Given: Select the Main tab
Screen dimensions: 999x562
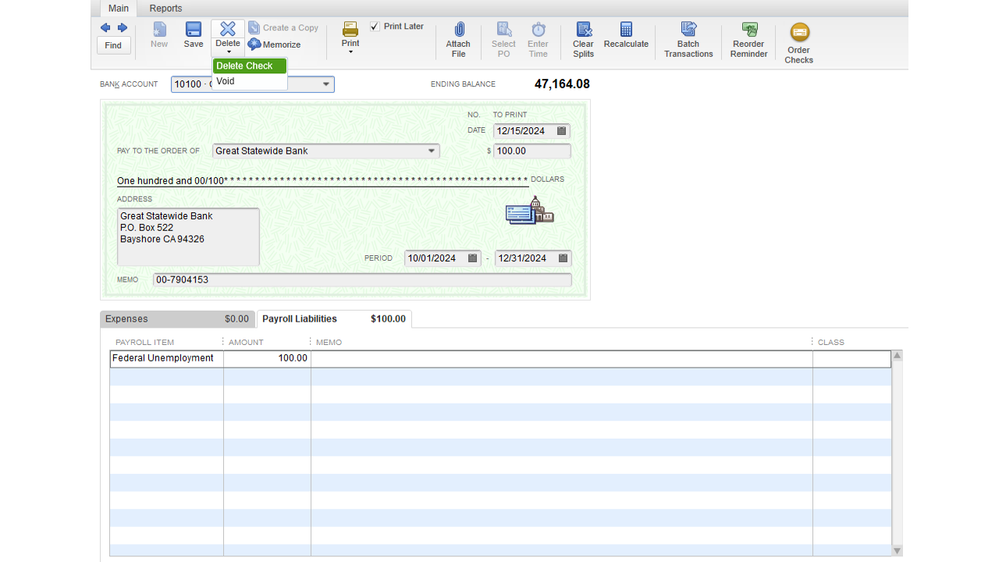Looking at the screenshot, I should click(119, 8).
